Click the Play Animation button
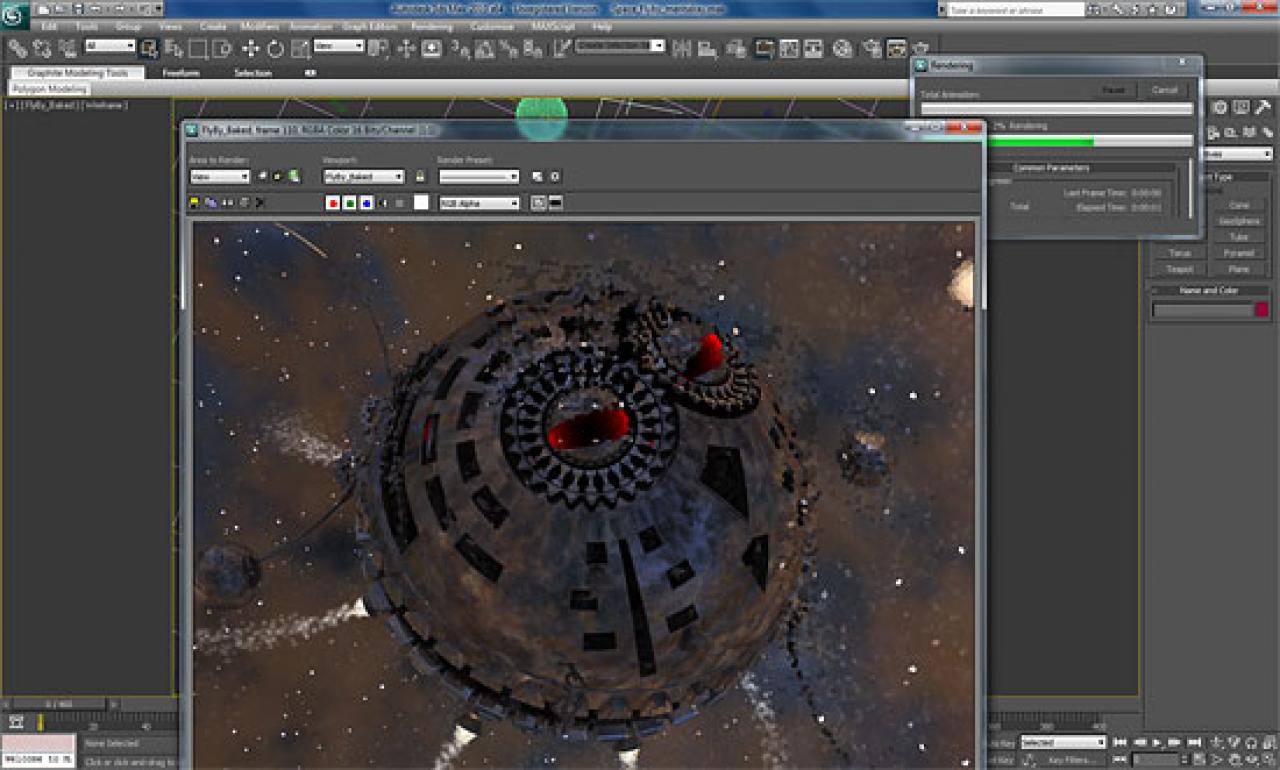The image size is (1280, 770). (1156, 742)
